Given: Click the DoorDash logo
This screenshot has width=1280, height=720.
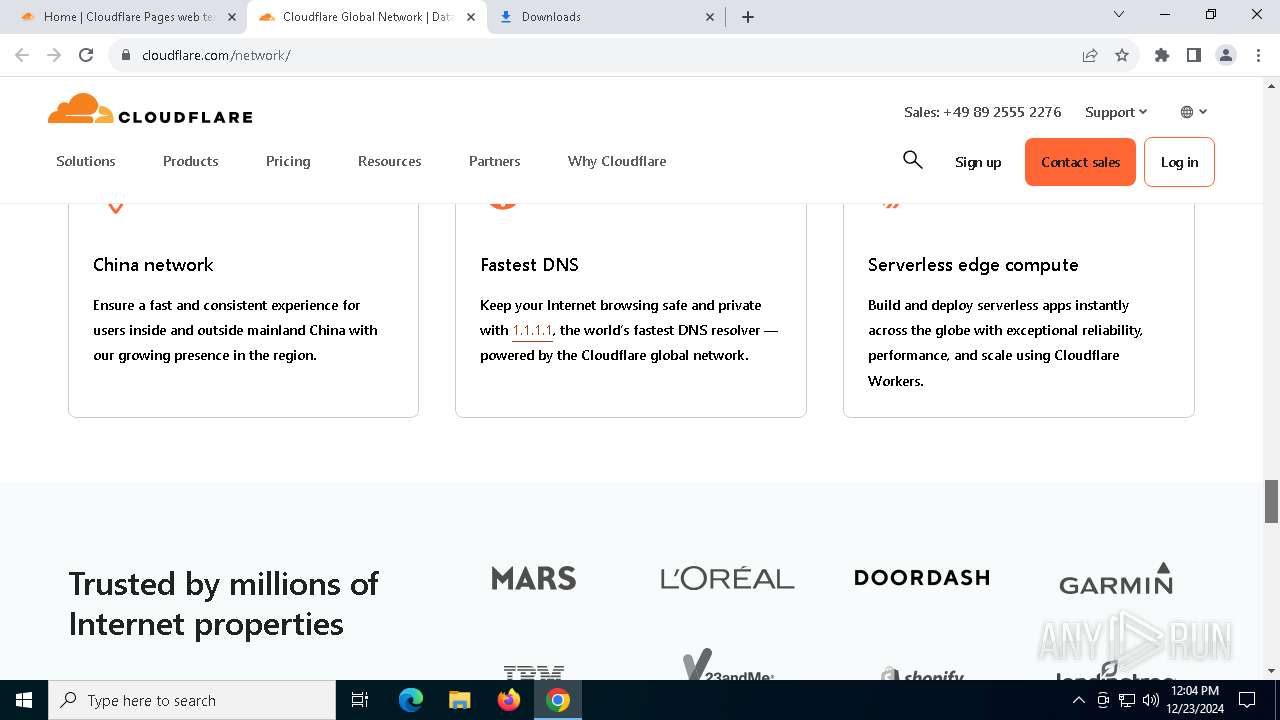Looking at the screenshot, I should (922, 577).
